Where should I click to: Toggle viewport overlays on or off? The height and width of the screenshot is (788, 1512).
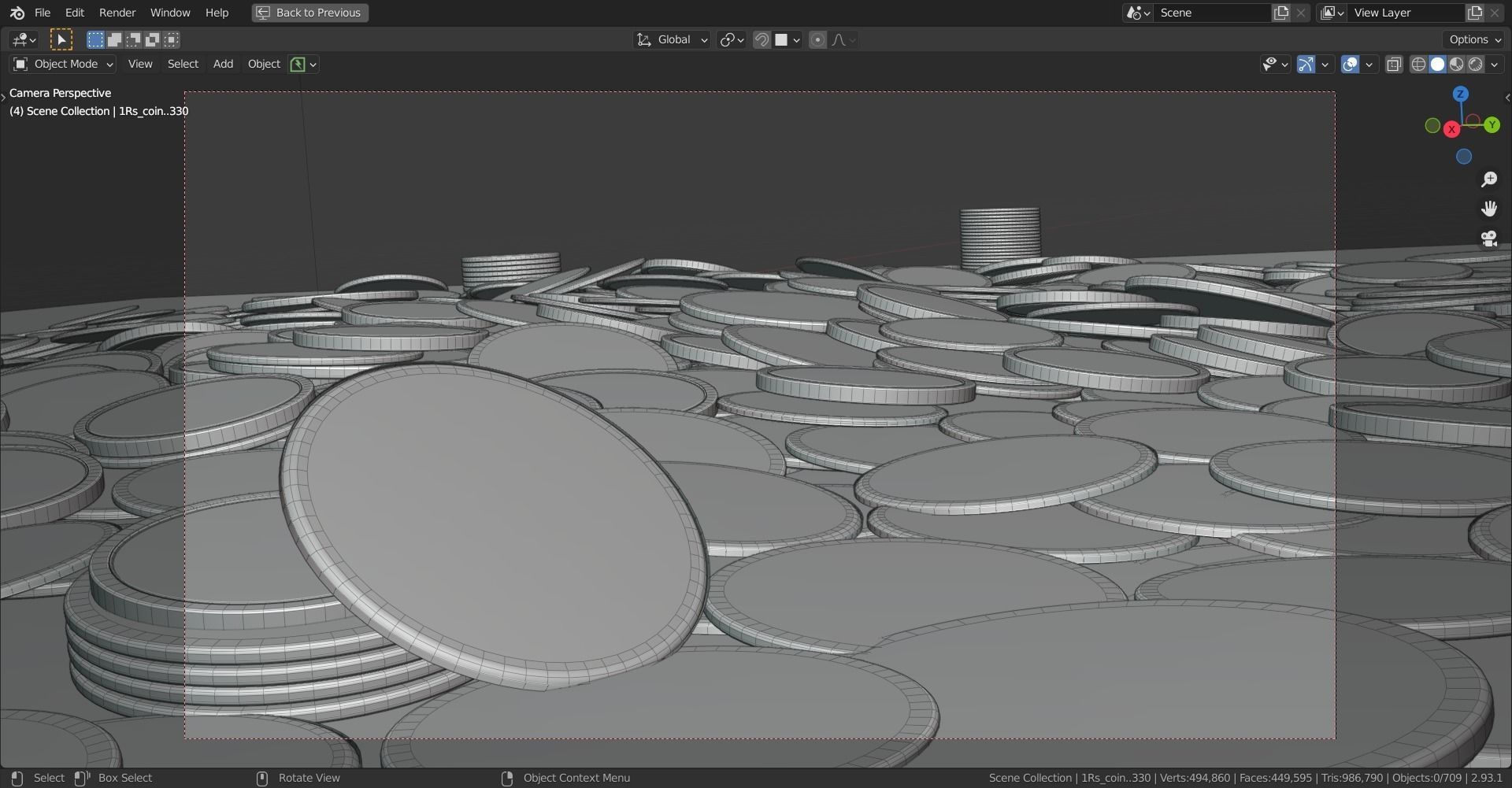1351,64
